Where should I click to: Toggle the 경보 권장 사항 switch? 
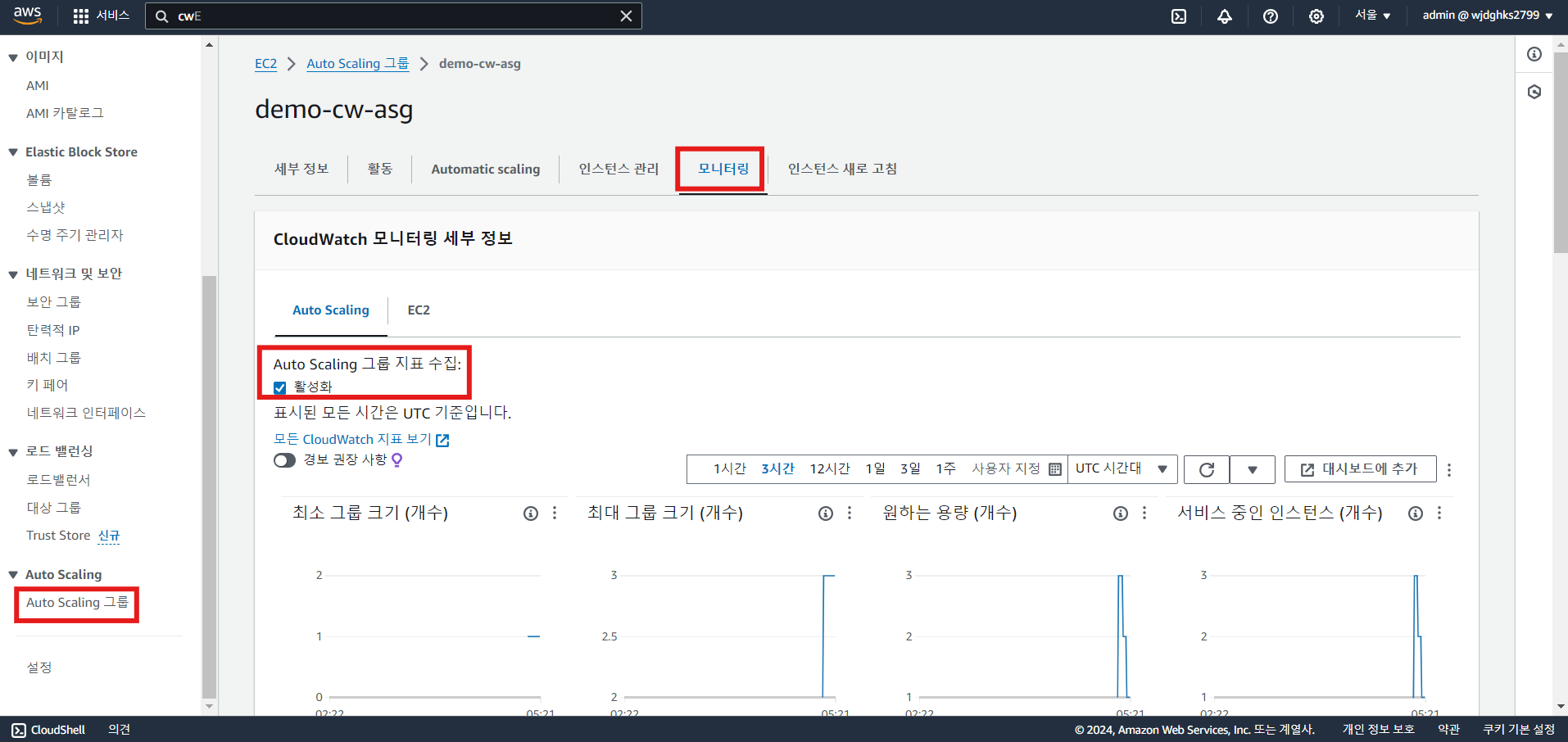point(284,460)
